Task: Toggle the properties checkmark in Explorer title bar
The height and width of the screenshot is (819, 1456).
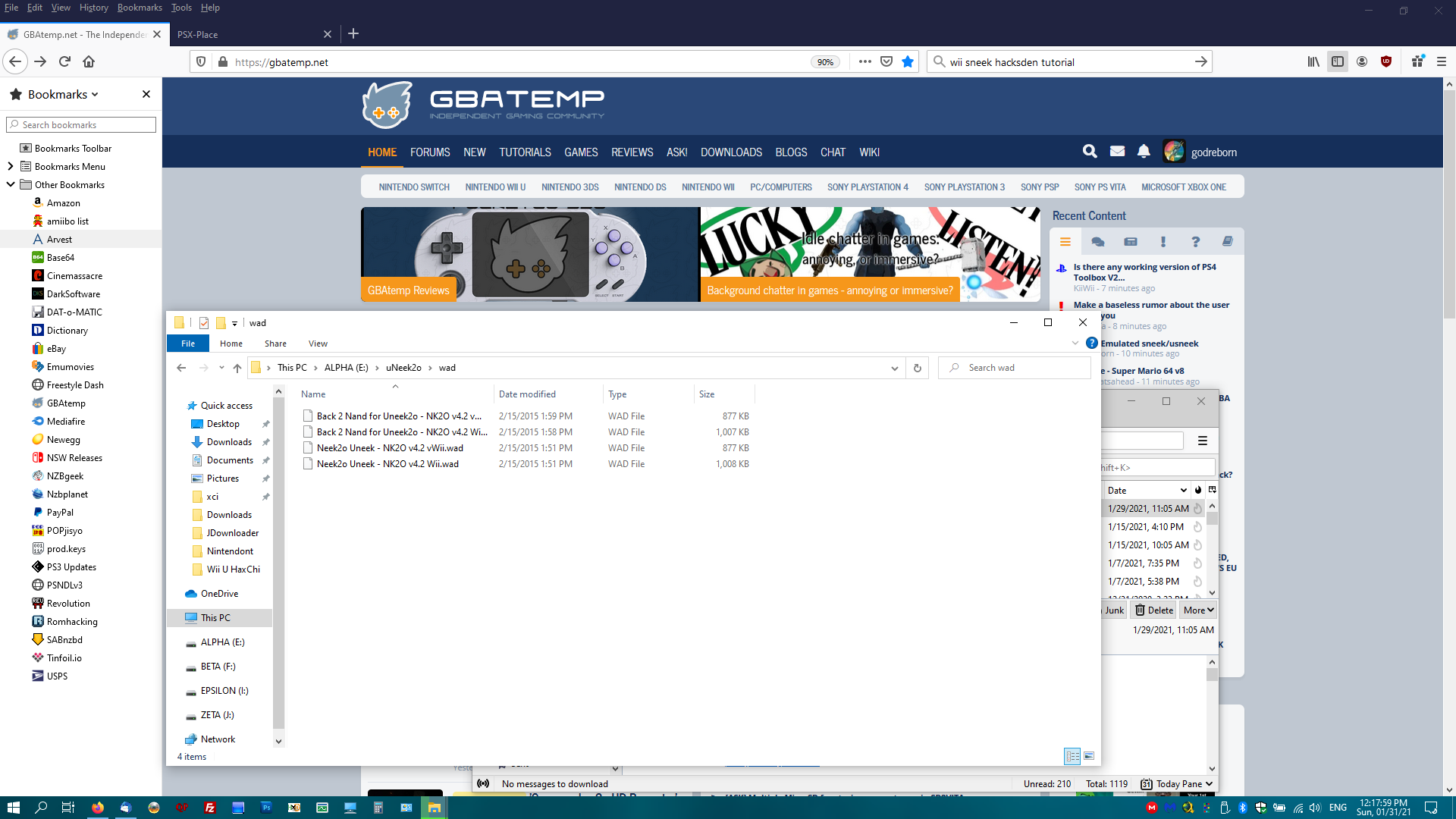Action: pos(204,323)
